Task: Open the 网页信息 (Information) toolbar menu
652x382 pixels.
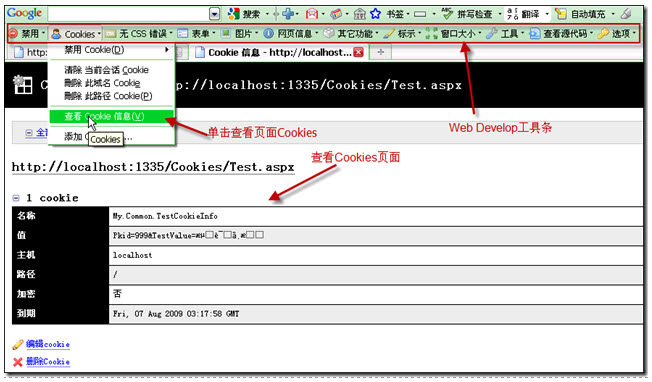Action: click(291, 33)
